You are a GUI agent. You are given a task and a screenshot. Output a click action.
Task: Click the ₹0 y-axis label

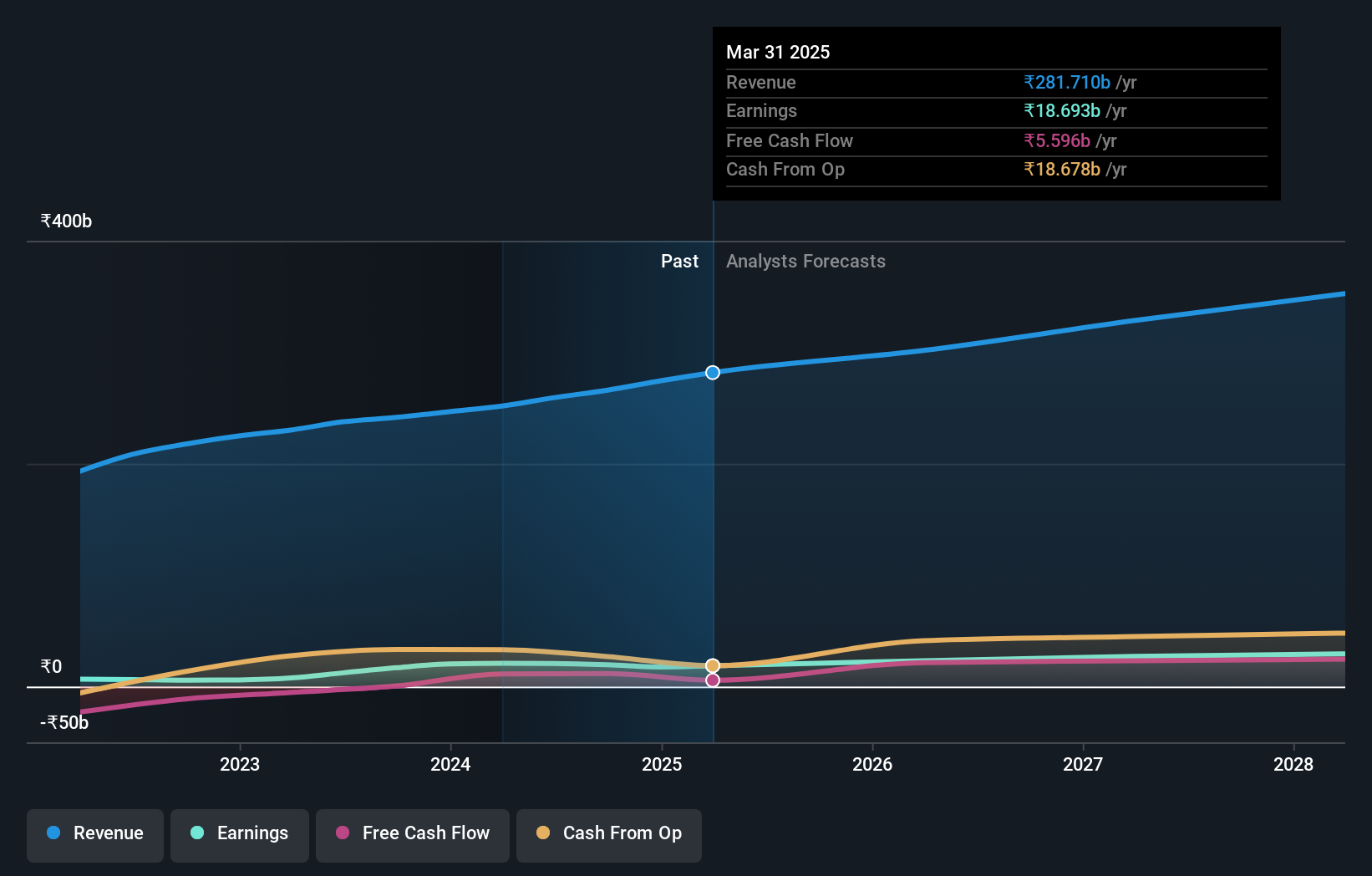pyautogui.click(x=51, y=666)
